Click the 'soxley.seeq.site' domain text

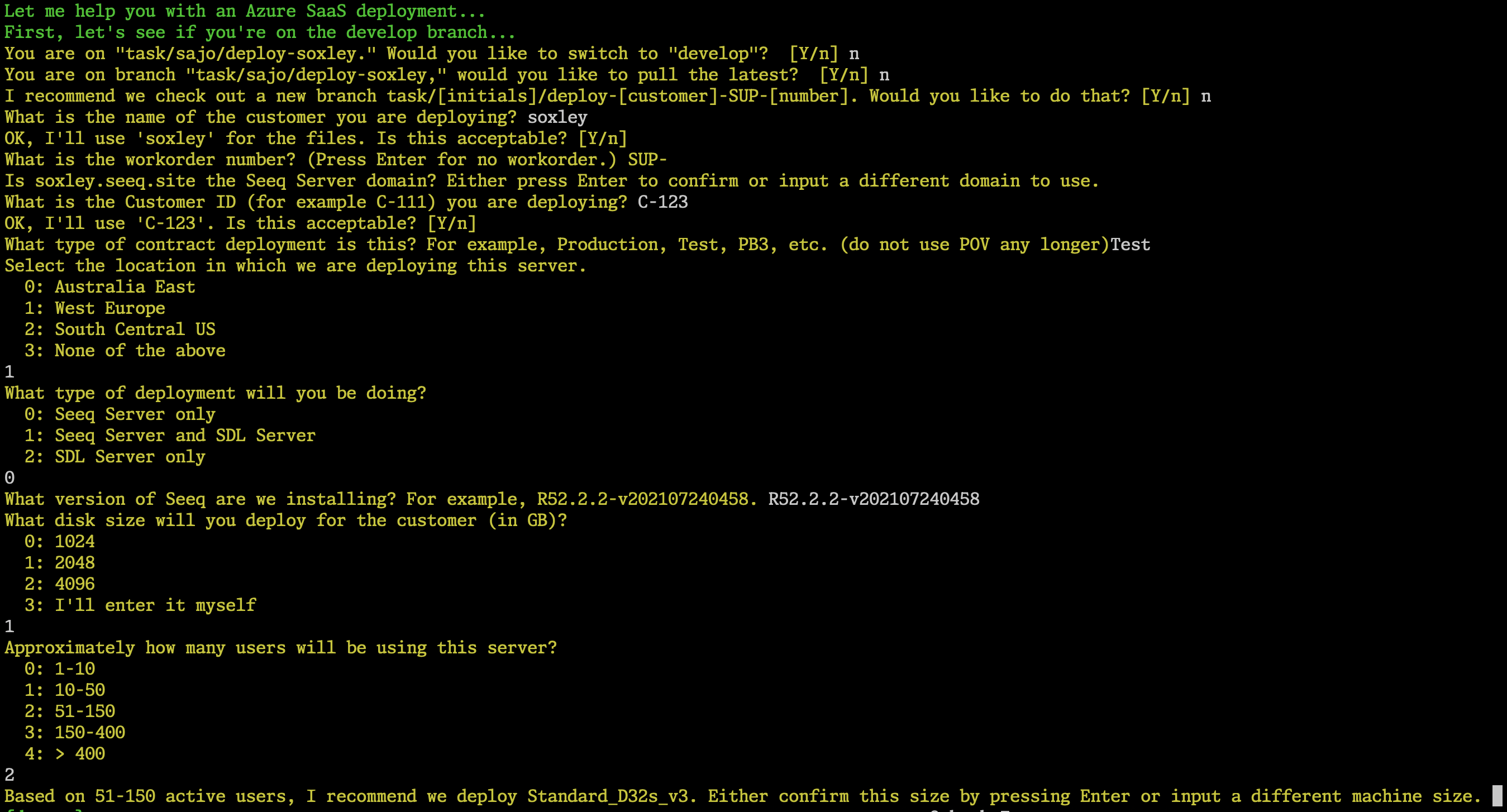[115, 181]
